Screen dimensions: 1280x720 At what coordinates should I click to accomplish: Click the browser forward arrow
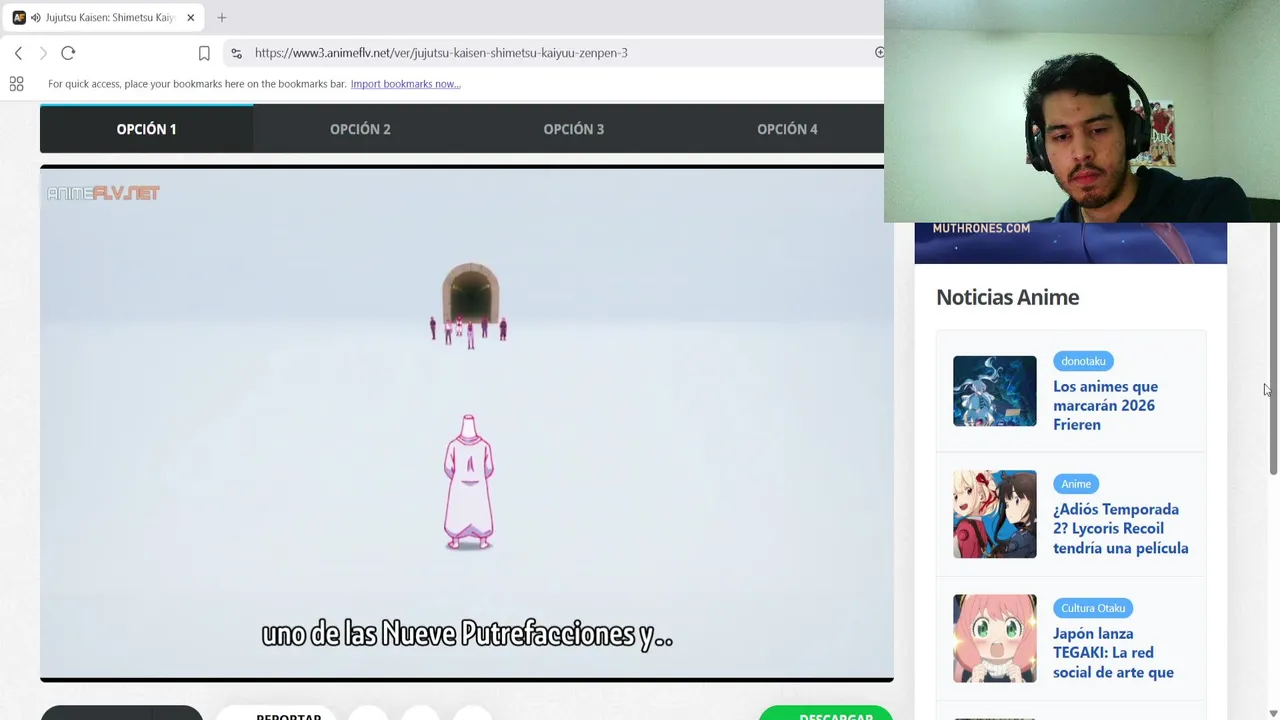(x=43, y=53)
